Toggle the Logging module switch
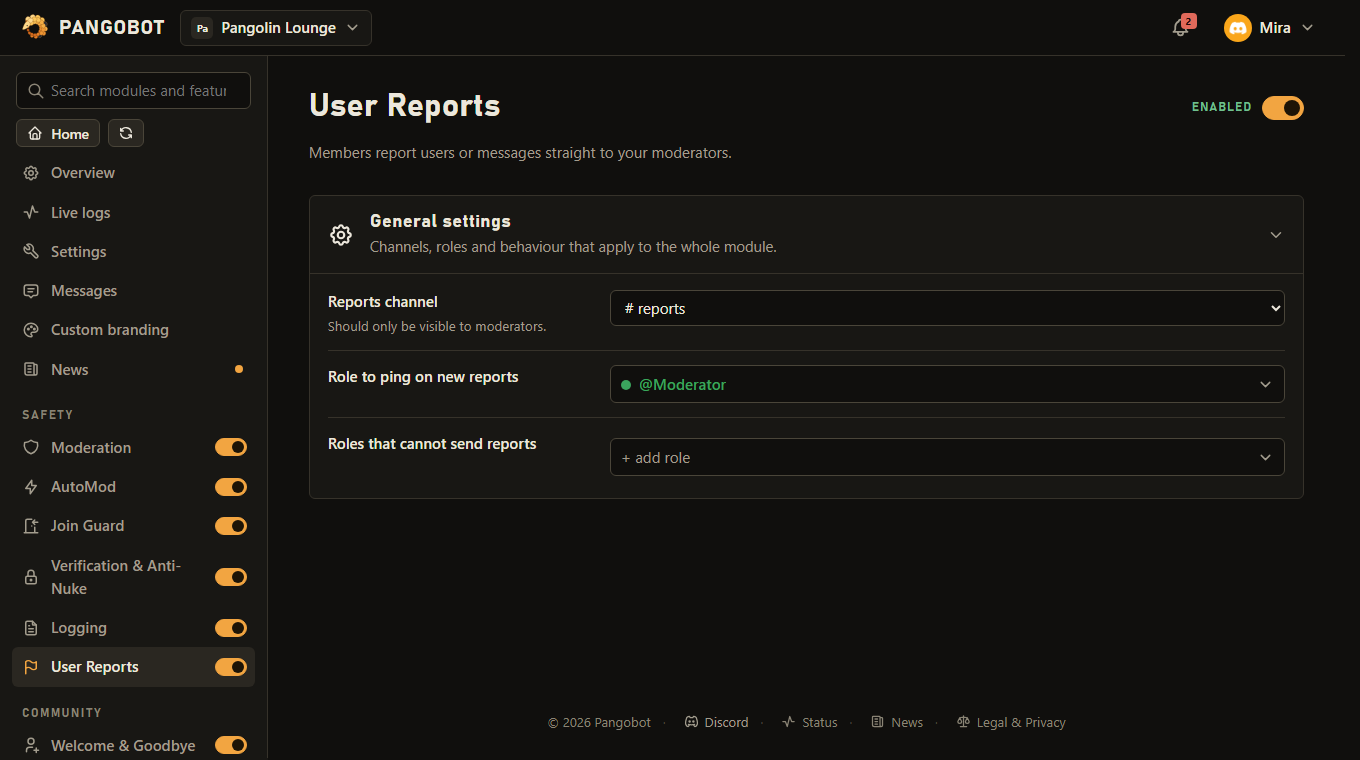Viewport: 1360px width, 760px height. (x=231, y=628)
